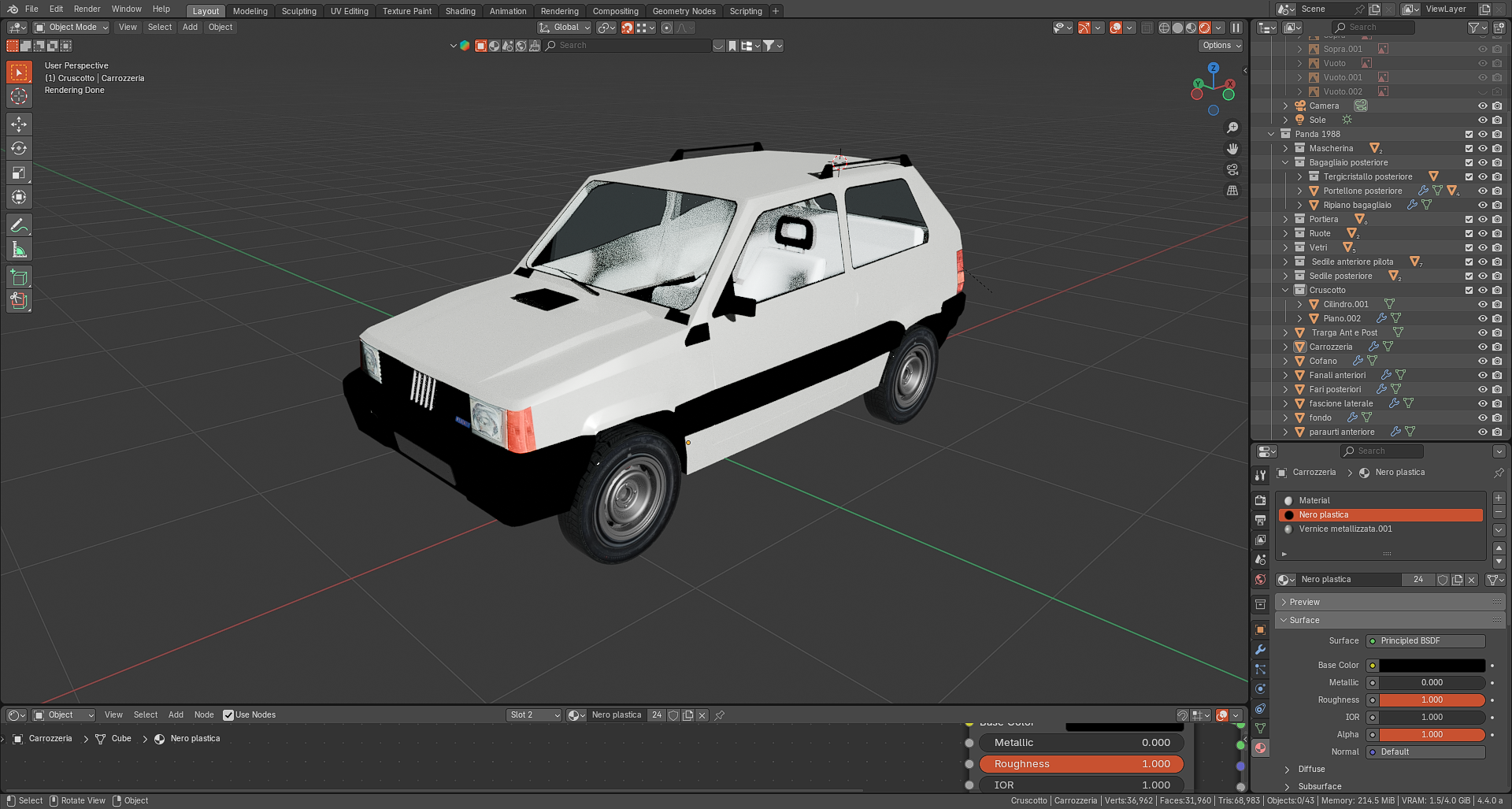The width and height of the screenshot is (1512, 809).
Task: Switch to wireframe viewport shading
Action: click(1165, 28)
